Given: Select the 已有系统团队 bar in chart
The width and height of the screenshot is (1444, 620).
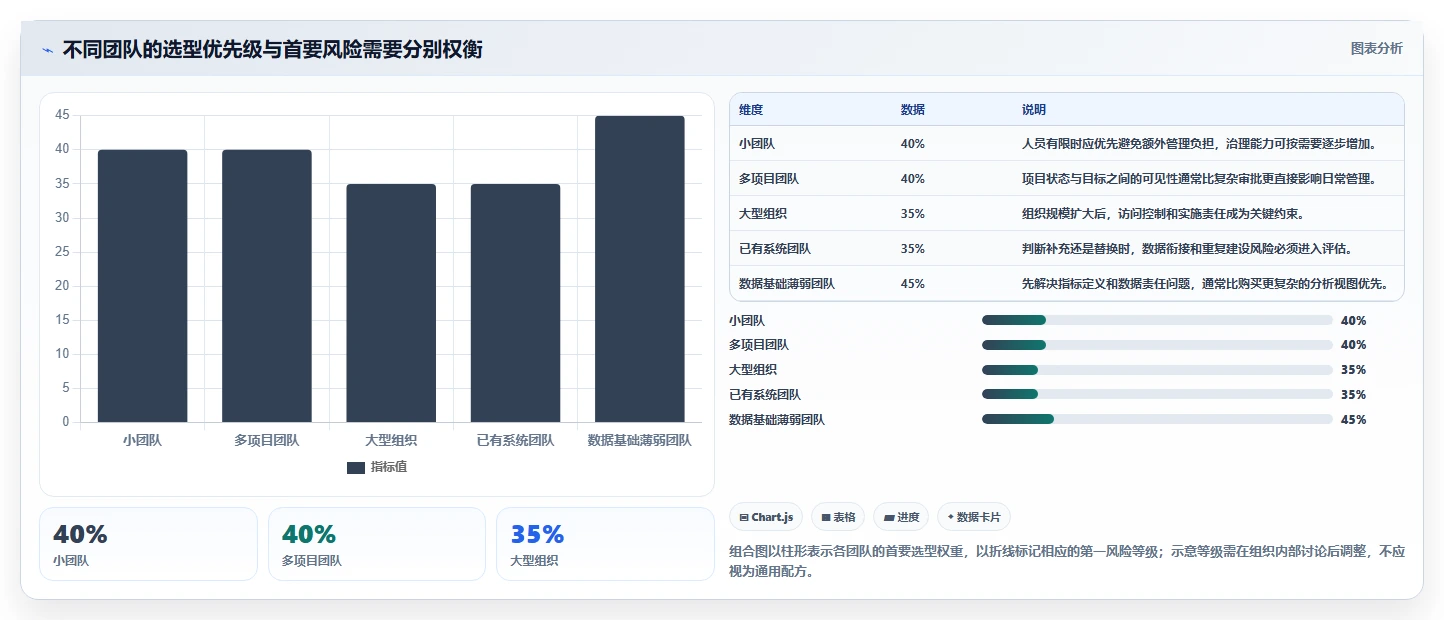Looking at the screenshot, I should [515, 303].
